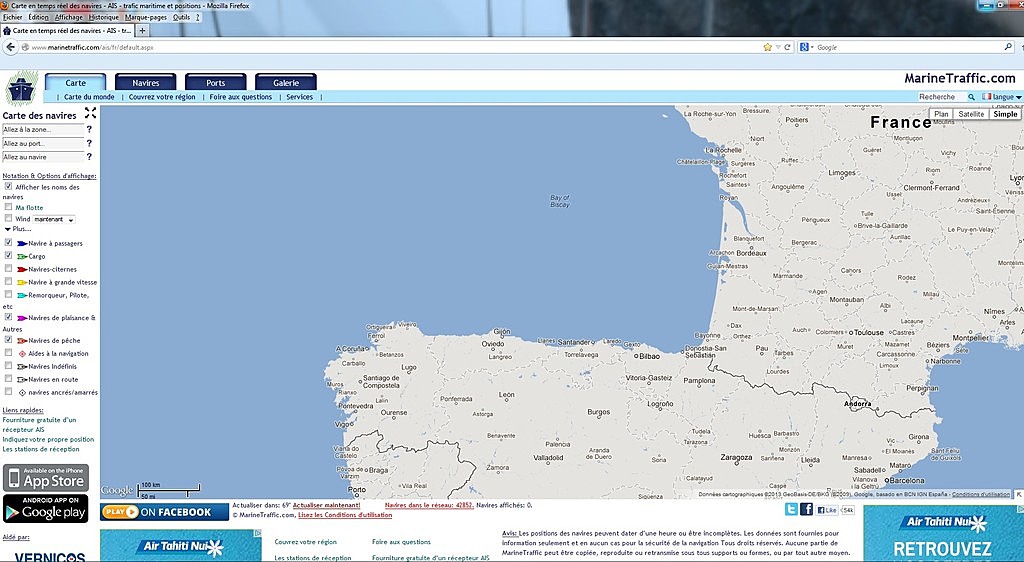This screenshot has height=562, width=1024.
Task: Click the navigation aids diamond icon
Action: click(x=22, y=353)
